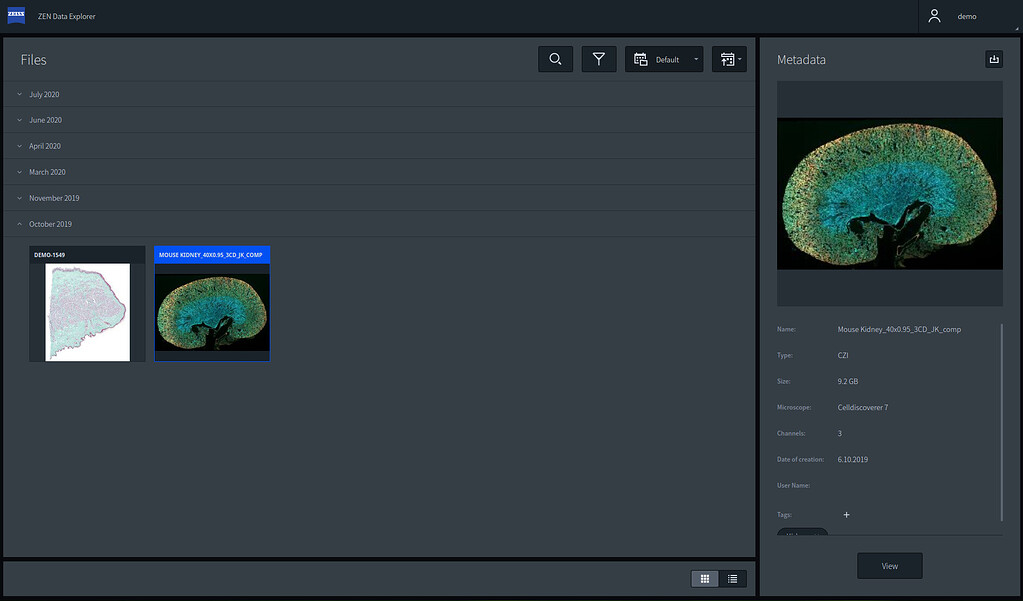This screenshot has width=1023, height=601.
Task: Click the download icon in the Metadata panel
Action: [993, 59]
